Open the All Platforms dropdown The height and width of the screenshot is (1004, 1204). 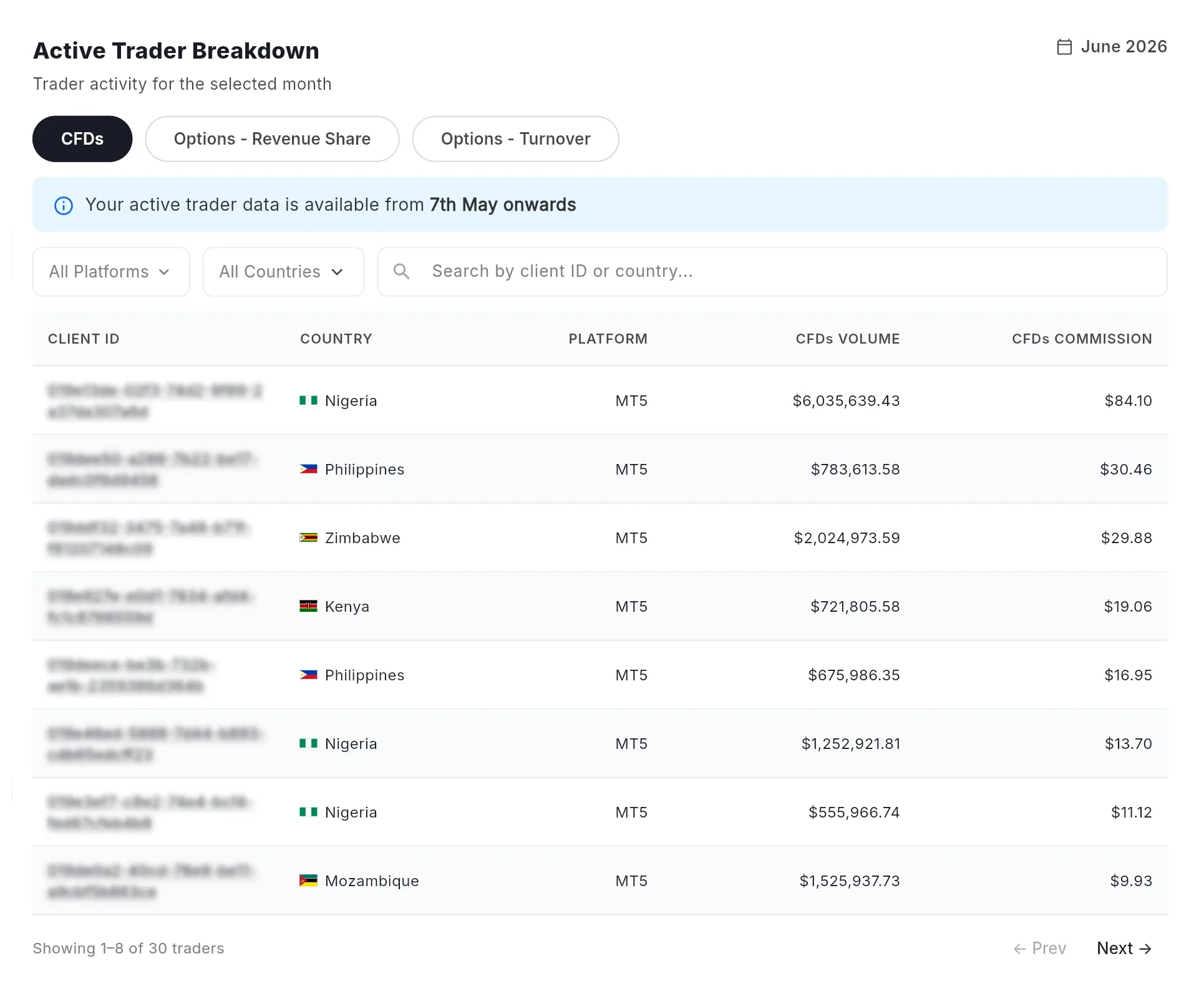click(x=111, y=272)
